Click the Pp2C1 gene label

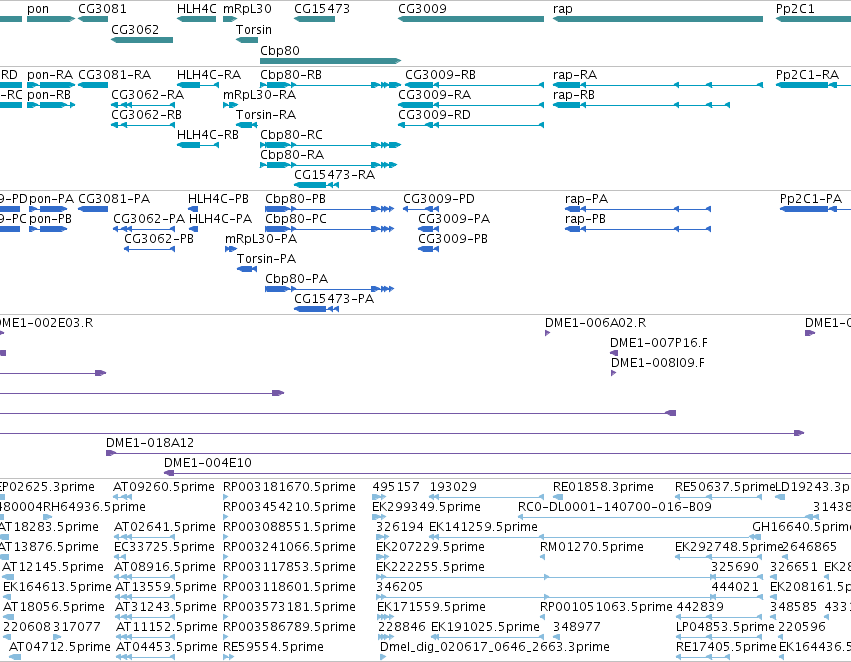click(795, 9)
